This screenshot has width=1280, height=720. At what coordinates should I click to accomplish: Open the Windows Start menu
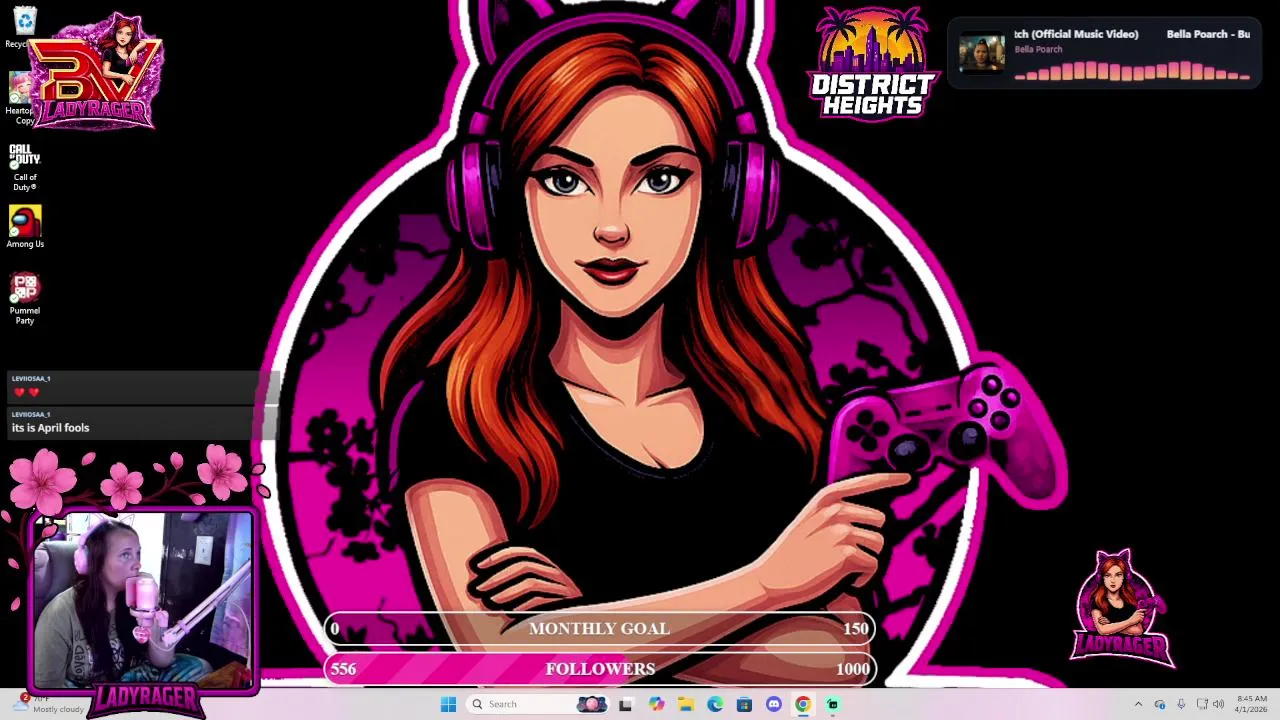(448, 704)
